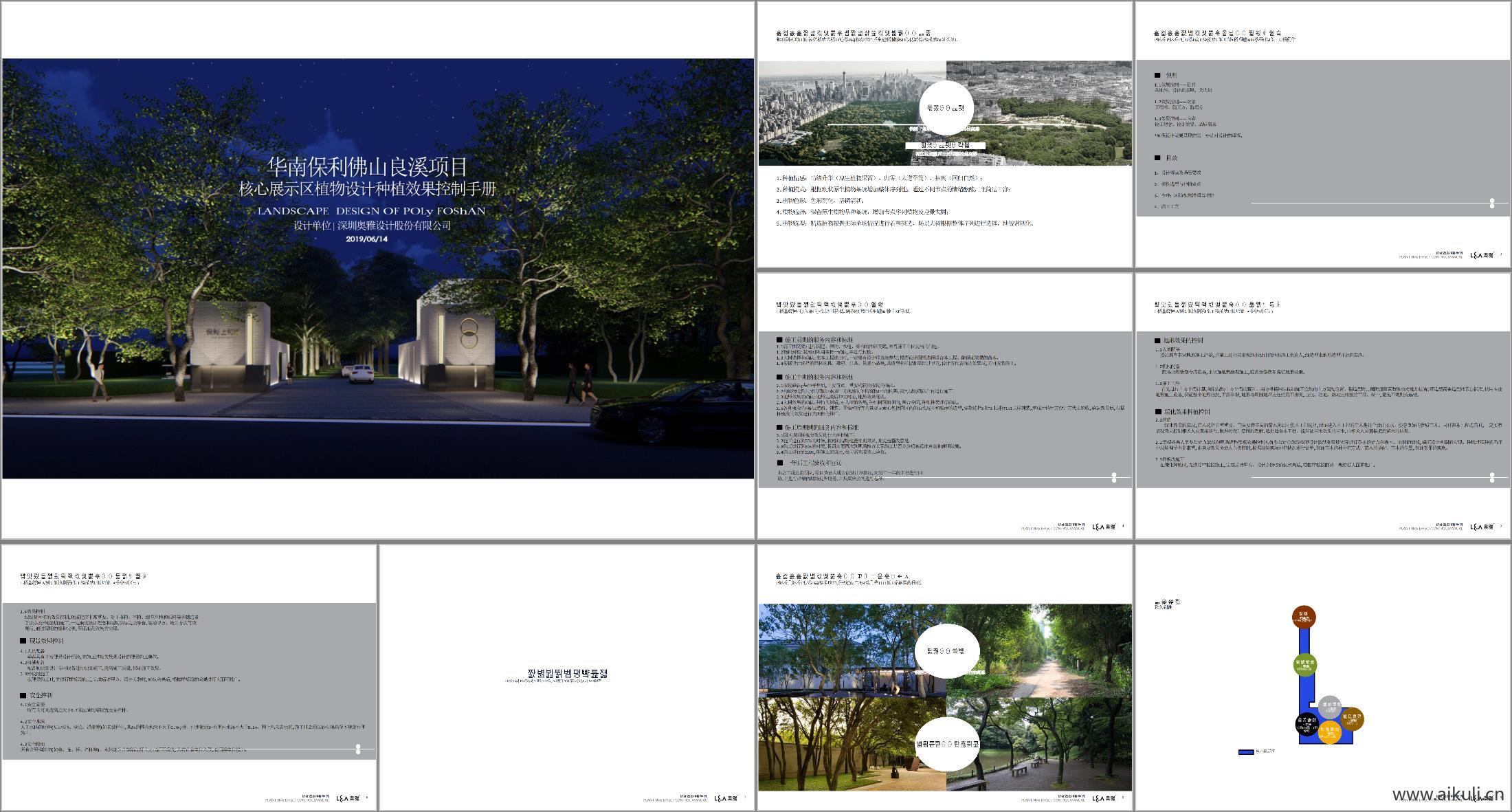Image resolution: width=1512 pixels, height=812 pixels.
Task: Click the circular 8 emblem on gate pavilion
Action: tap(469, 331)
